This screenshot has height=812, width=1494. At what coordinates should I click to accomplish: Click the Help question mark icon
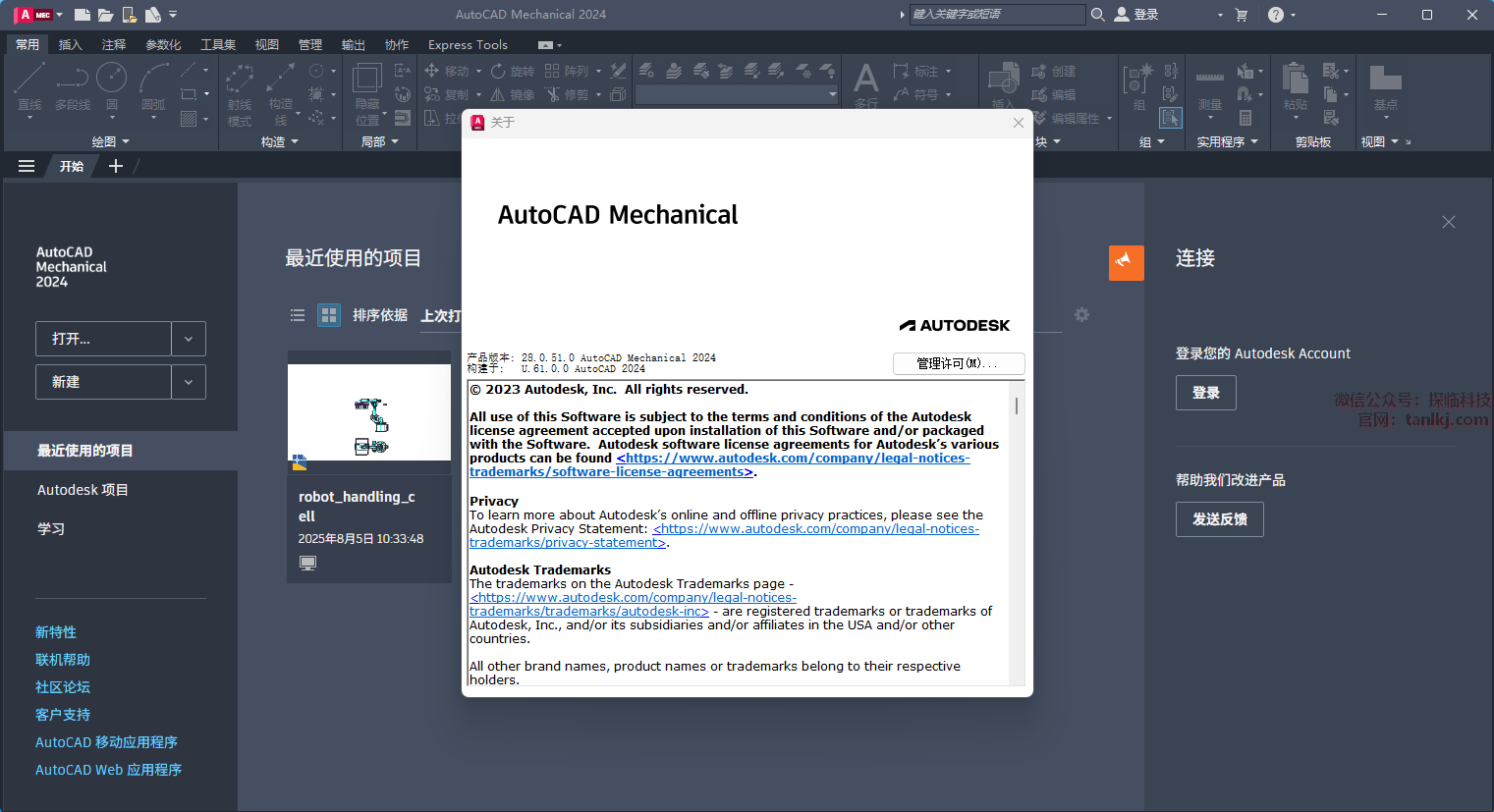pyautogui.click(x=1275, y=15)
